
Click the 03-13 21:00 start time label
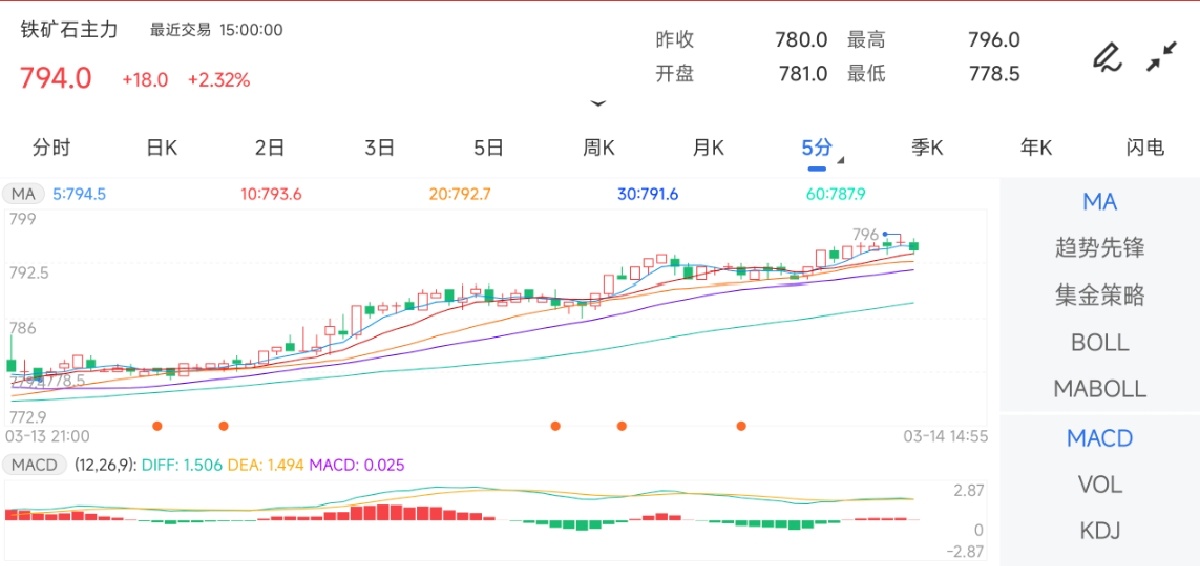tap(48, 436)
